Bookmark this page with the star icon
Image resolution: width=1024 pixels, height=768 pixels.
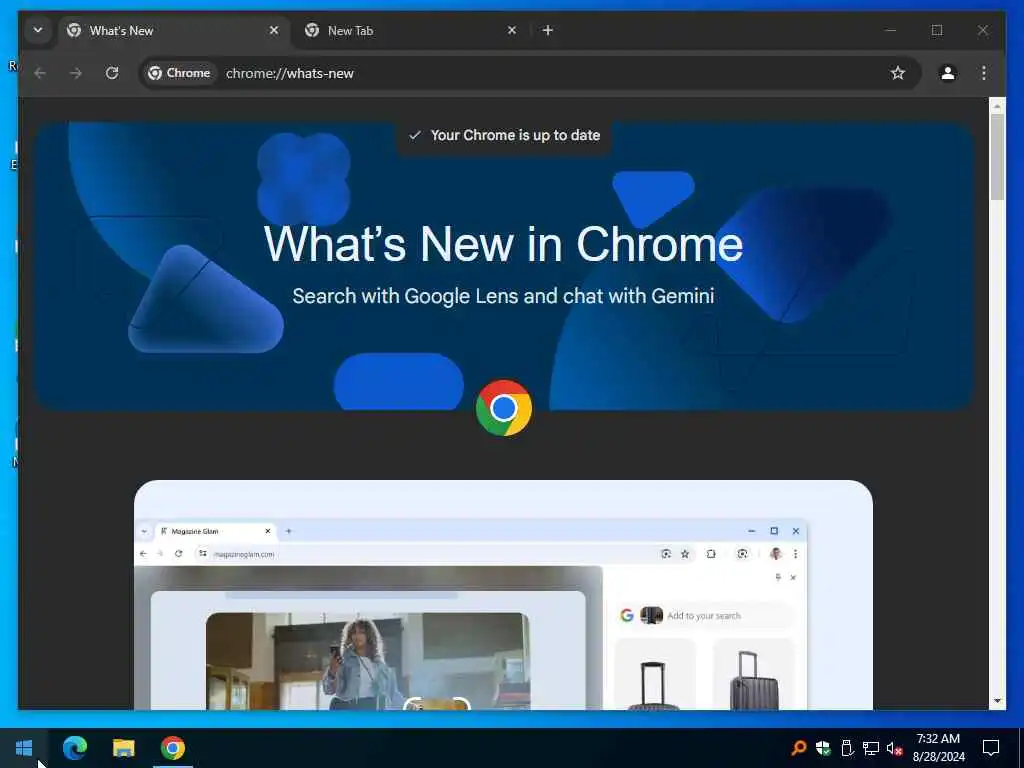tap(898, 73)
